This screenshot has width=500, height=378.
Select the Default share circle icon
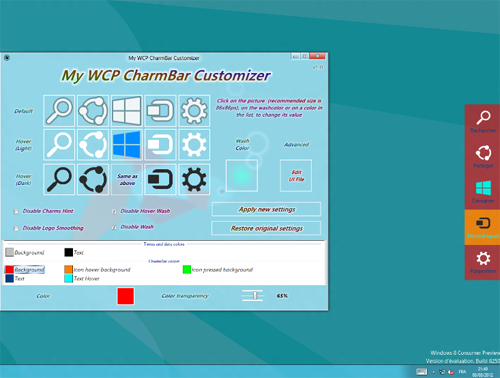pos(93,111)
